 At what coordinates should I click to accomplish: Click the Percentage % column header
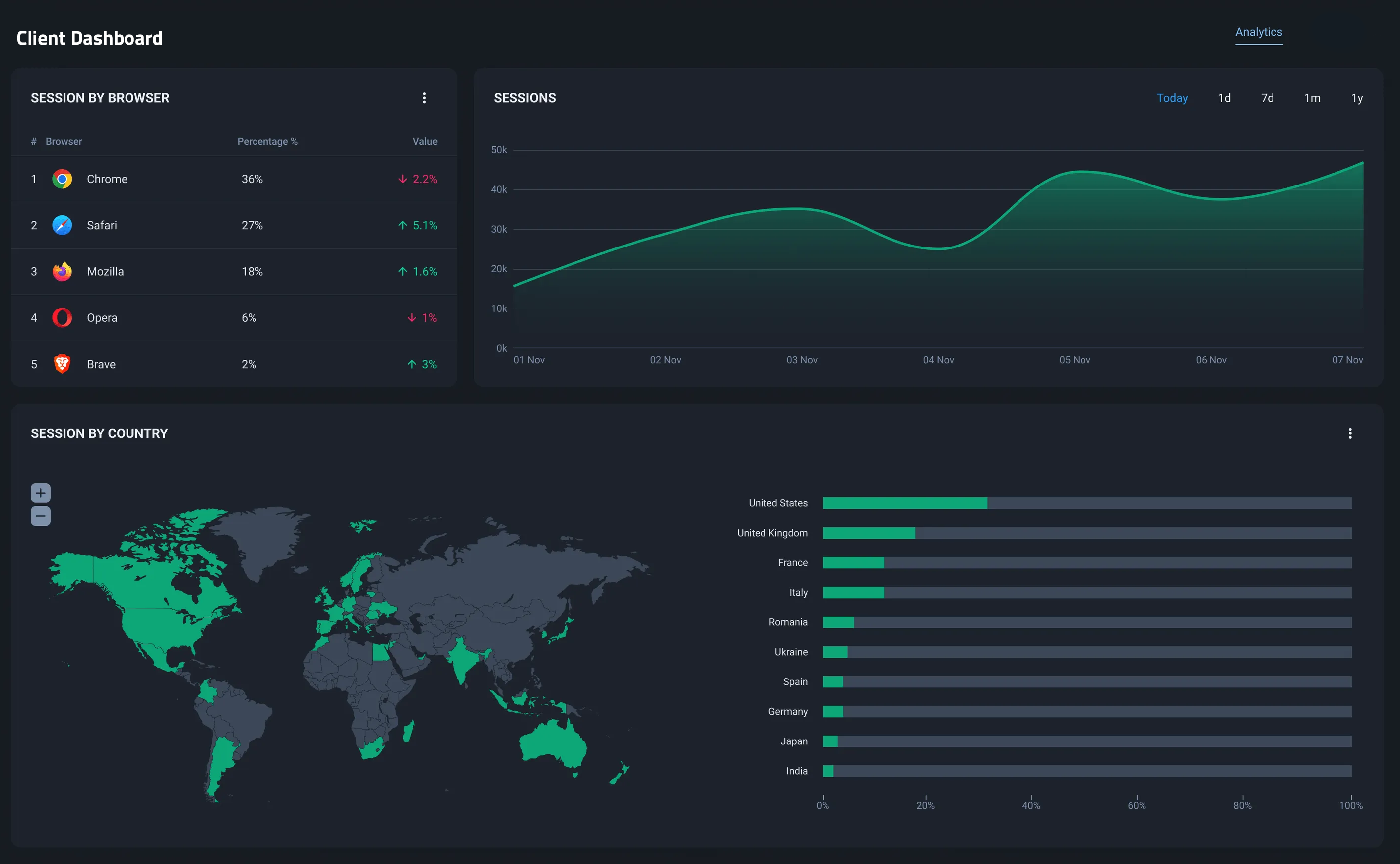tap(267, 141)
